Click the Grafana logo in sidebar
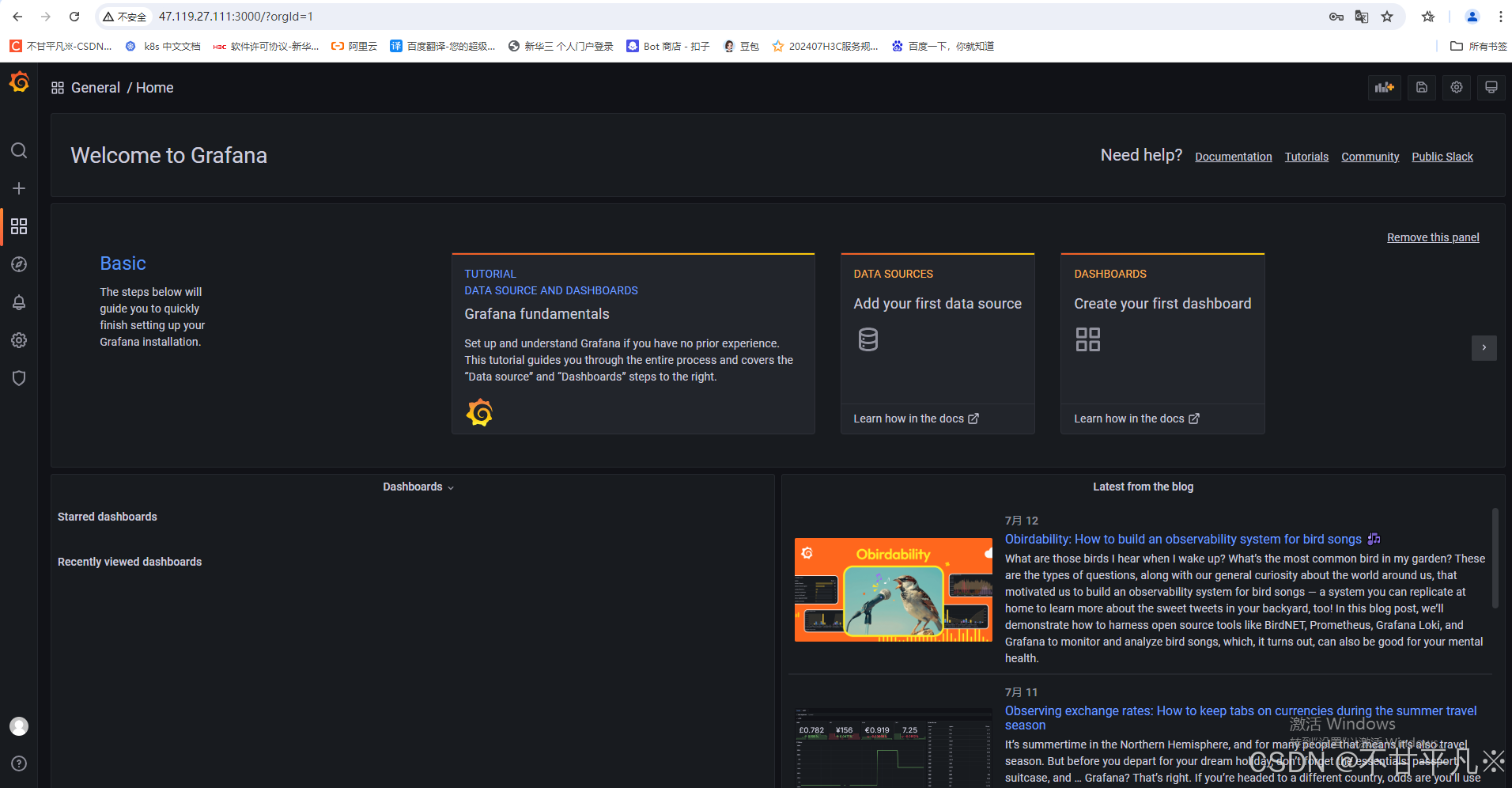The image size is (1512, 788). point(19,81)
